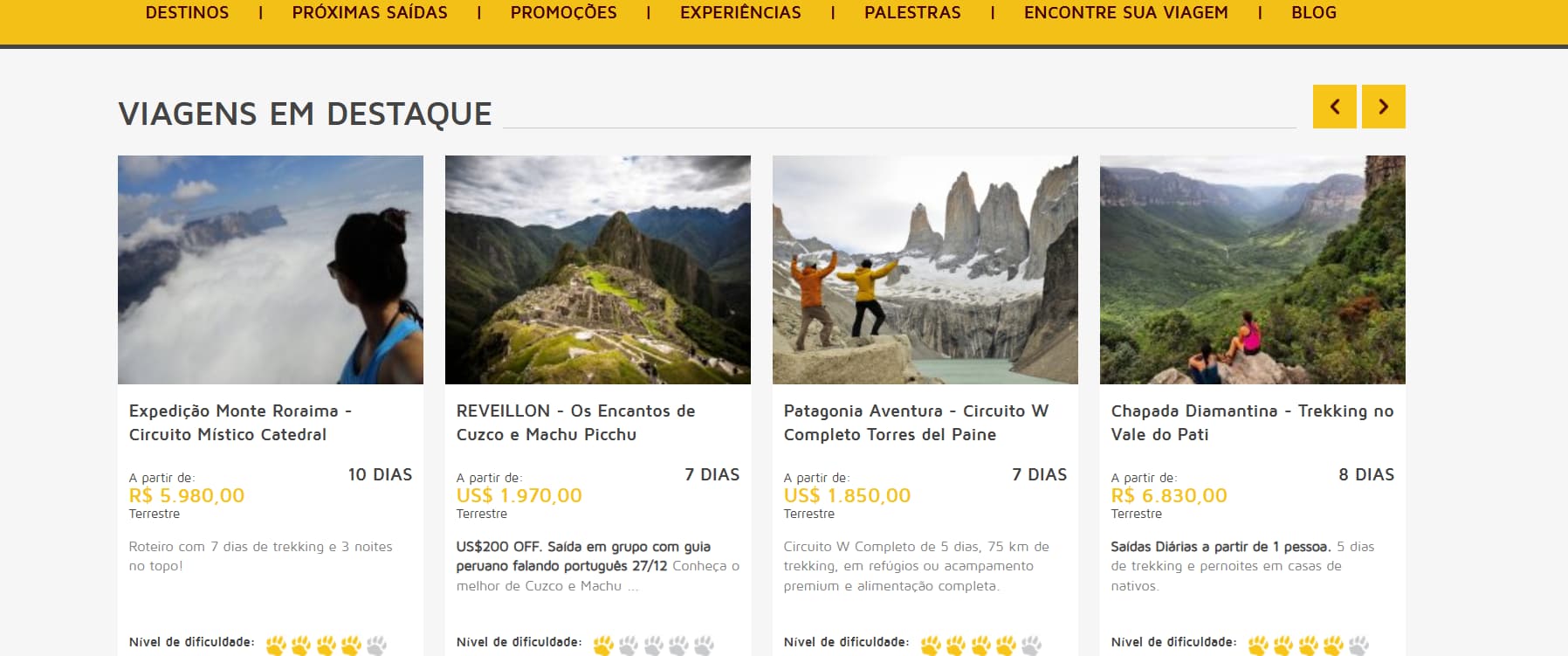Viewport: 1568px width, 656px height.
Task: Open Patagonia Aventura Circuito W title
Action: point(916,423)
